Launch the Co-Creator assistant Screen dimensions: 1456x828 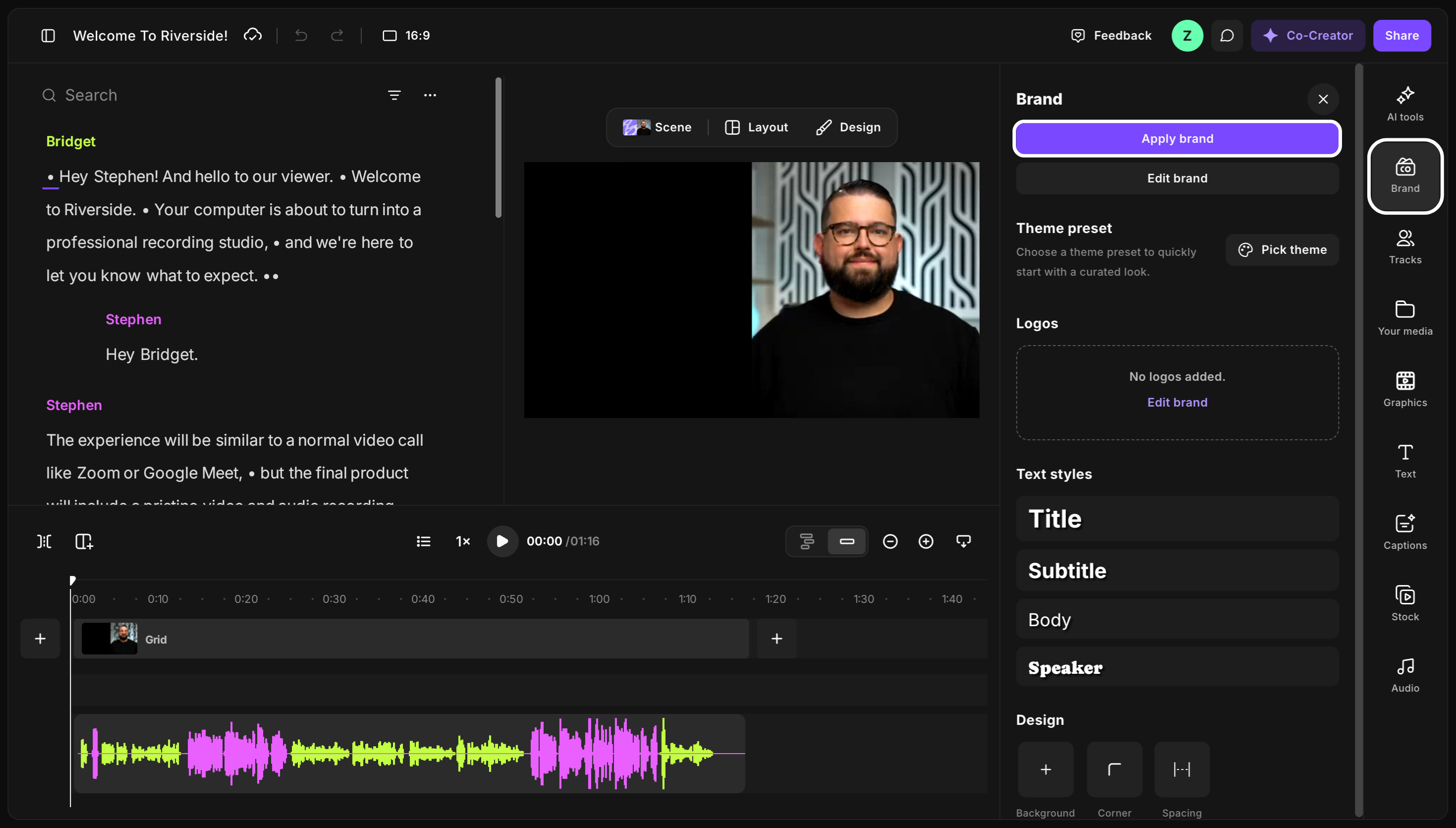[1308, 36]
